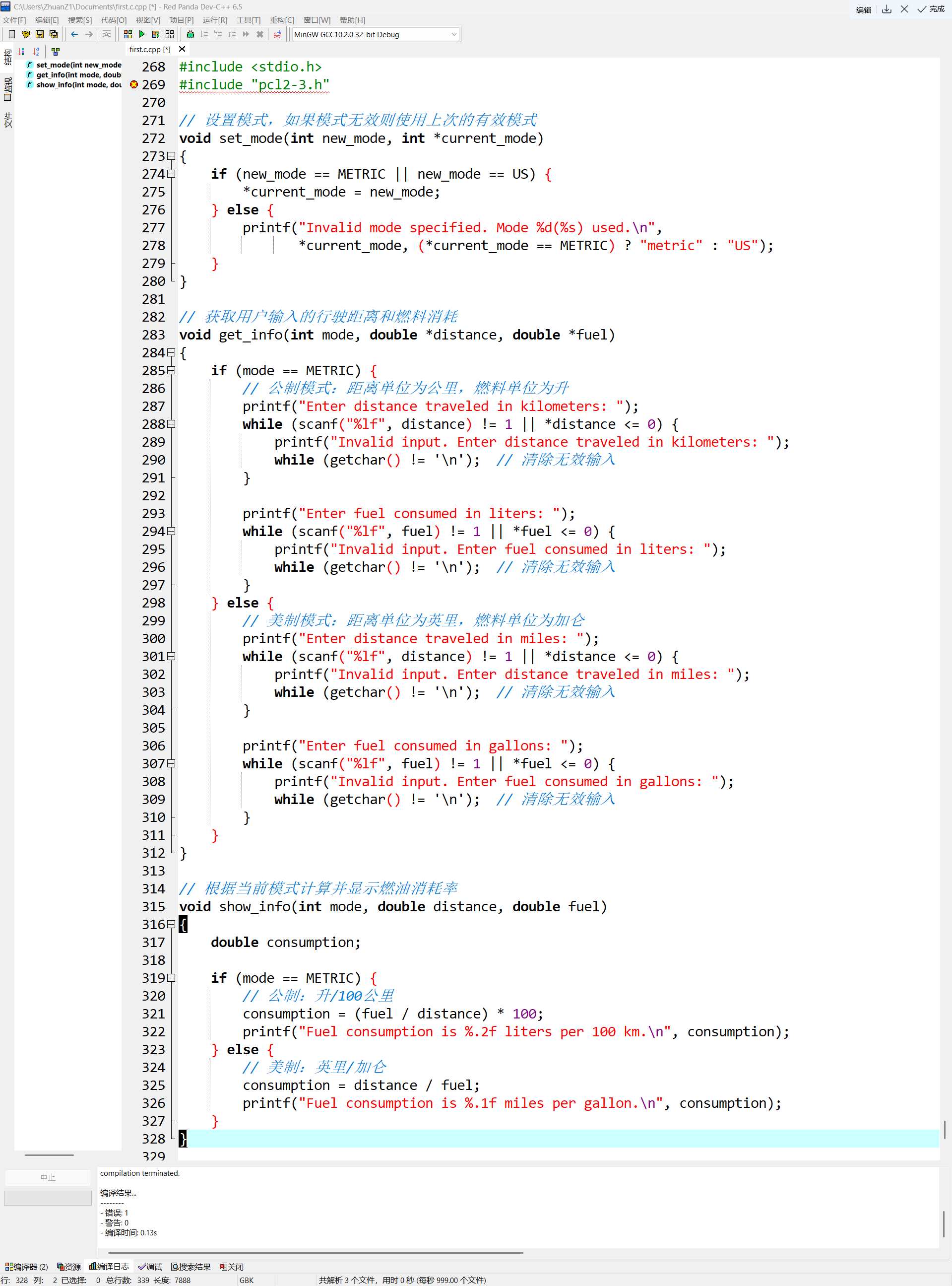Collapse the while loop at line 301
Screen dimensions: 952x1286
coord(171,657)
